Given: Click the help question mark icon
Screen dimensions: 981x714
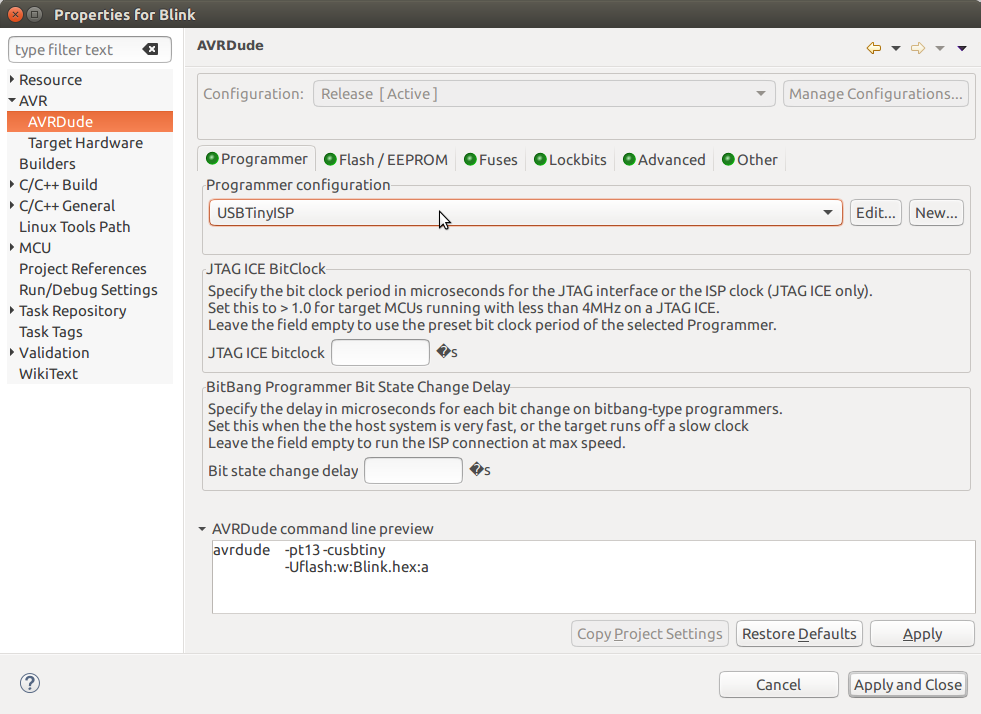Looking at the screenshot, I should pyautogui.click(x=29, y=683).
